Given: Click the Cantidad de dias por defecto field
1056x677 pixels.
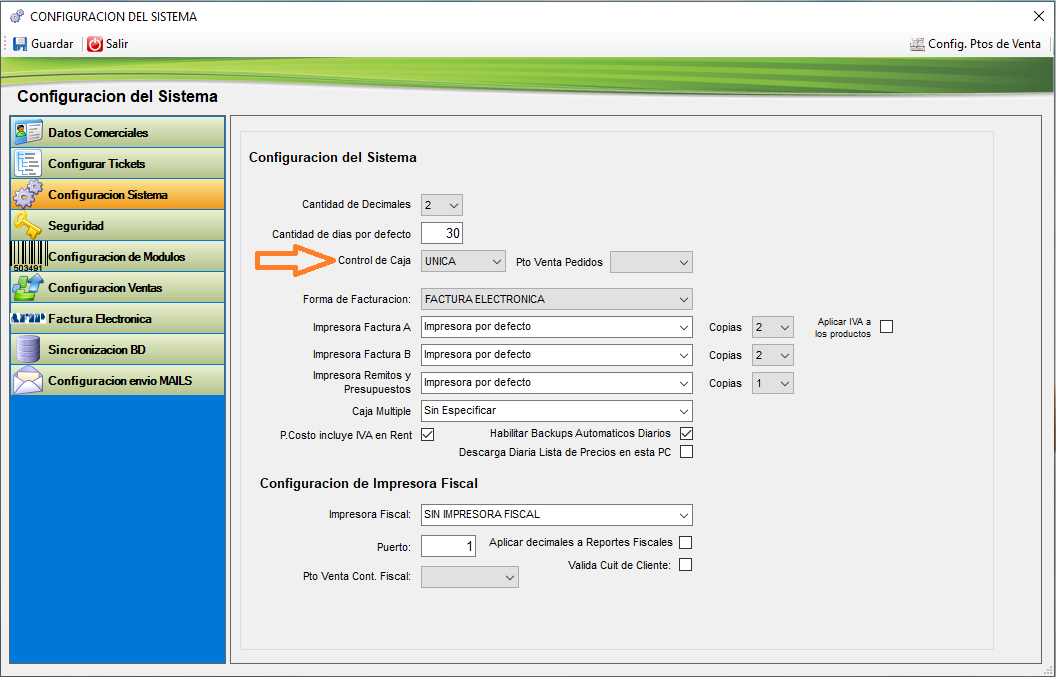Looking at the screenshot, I should pyautogui.click(x=442, y=234).
